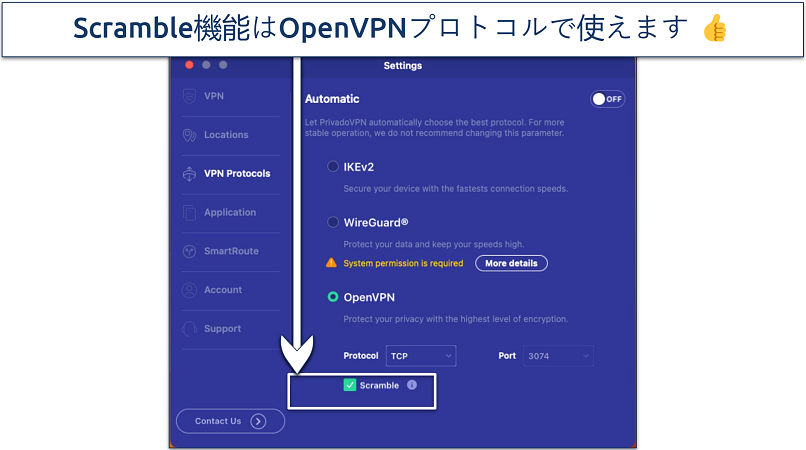Open the Protocol TCP dropdown
The image size is (806, 450).
point(420,355)
